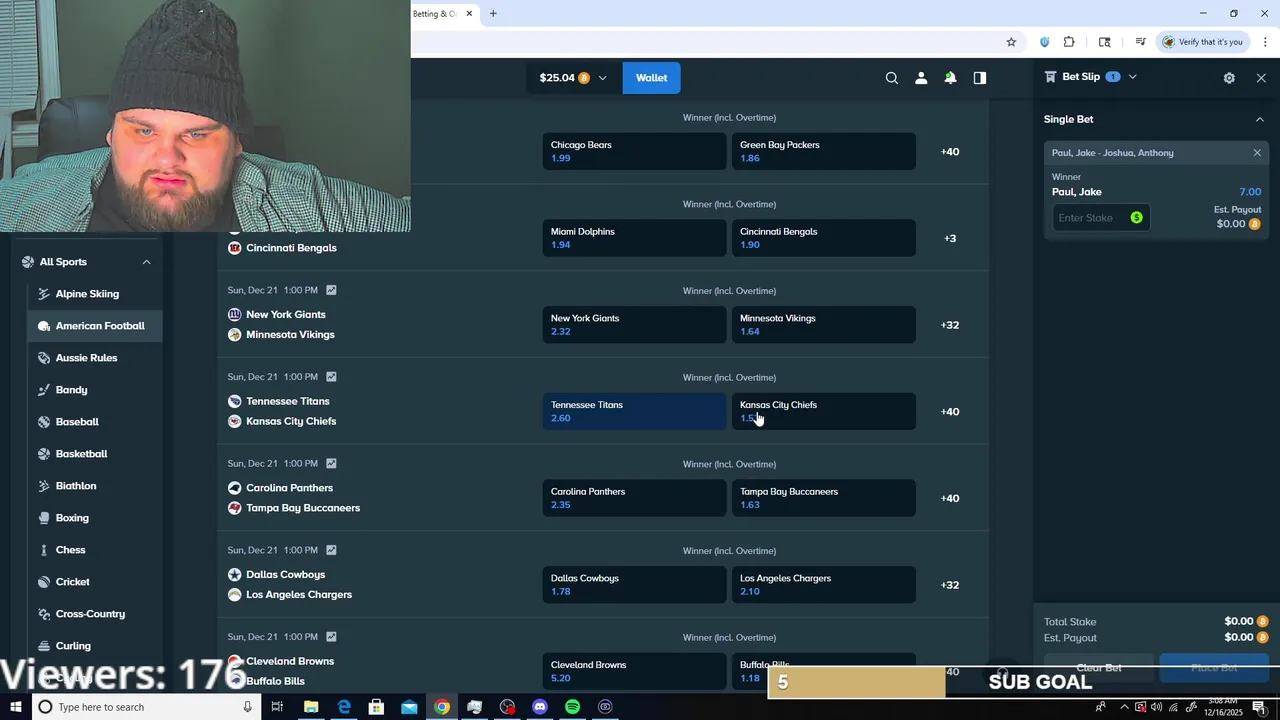Open Bet Slip settings gear

pyautogui.click(x=1229, y=78)
